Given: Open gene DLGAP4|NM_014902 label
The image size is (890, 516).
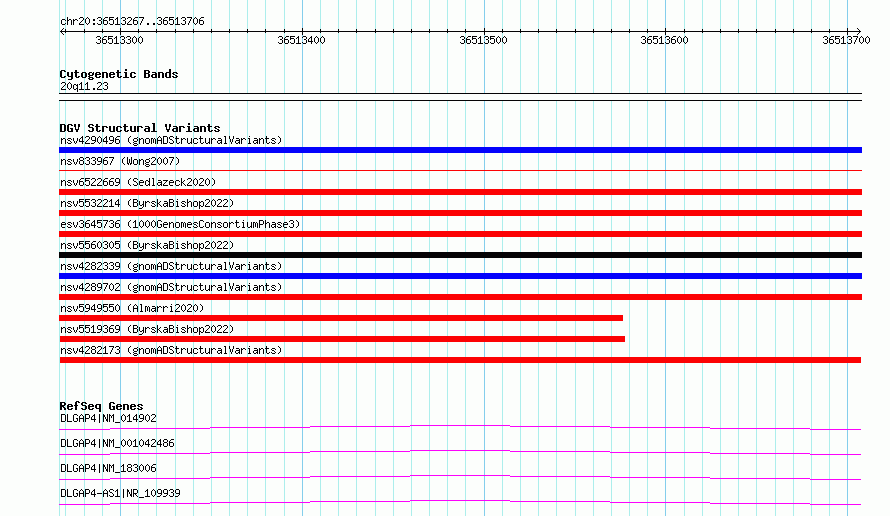Looking at the screenshot, I should click(x=108, y=418).
